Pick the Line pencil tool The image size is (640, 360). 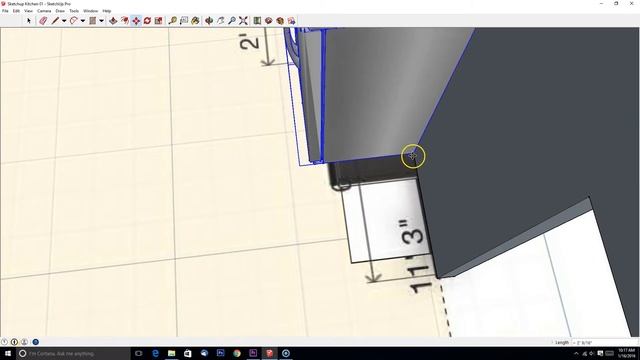point(55,20)
